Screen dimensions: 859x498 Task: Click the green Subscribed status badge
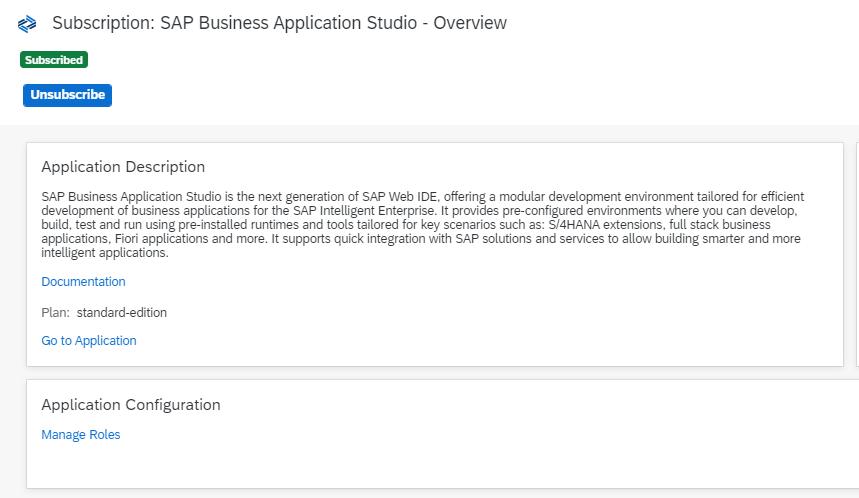coord(54,60)
